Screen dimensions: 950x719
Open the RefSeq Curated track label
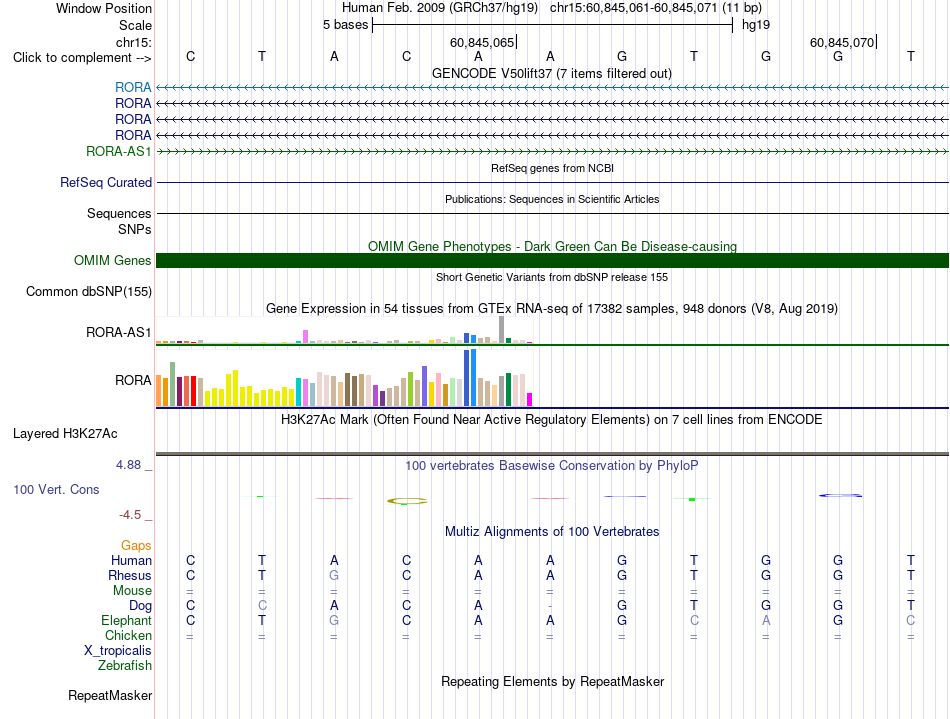tap(106, 182)
